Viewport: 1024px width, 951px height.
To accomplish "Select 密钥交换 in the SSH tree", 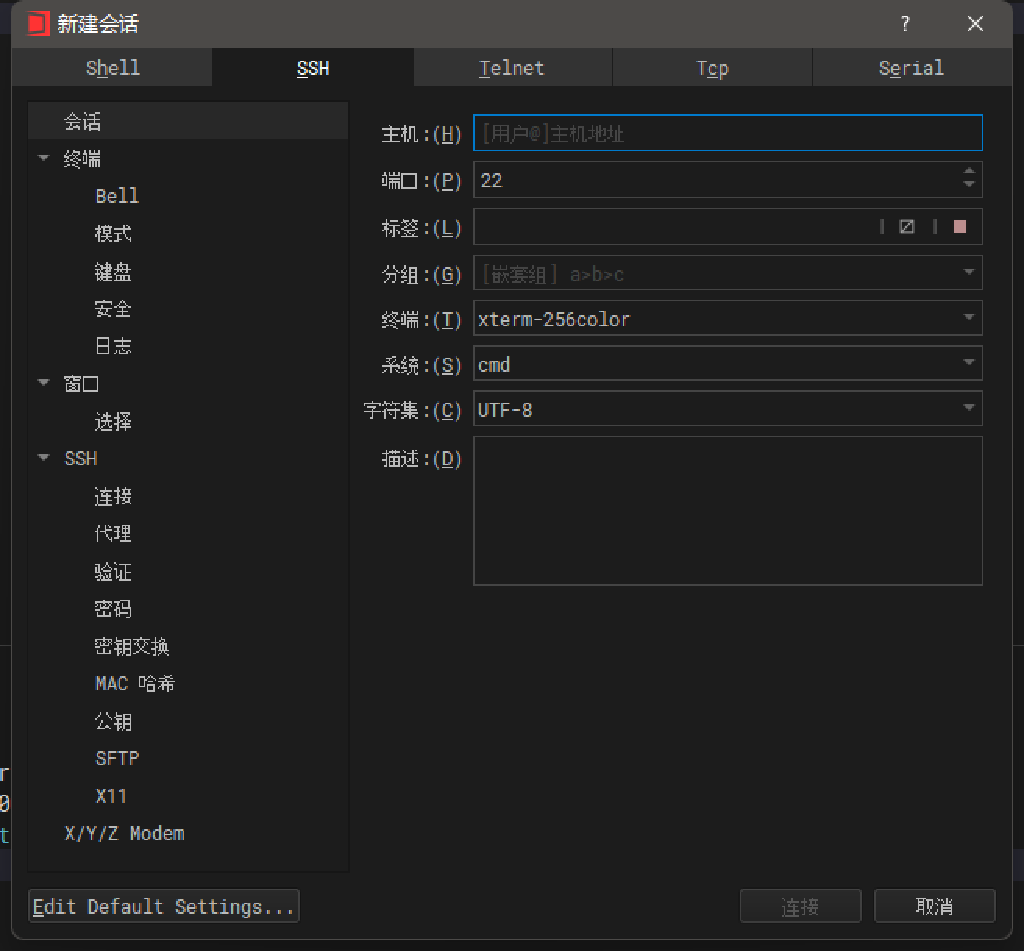I will pyautogui.click(x=132, y=647).
